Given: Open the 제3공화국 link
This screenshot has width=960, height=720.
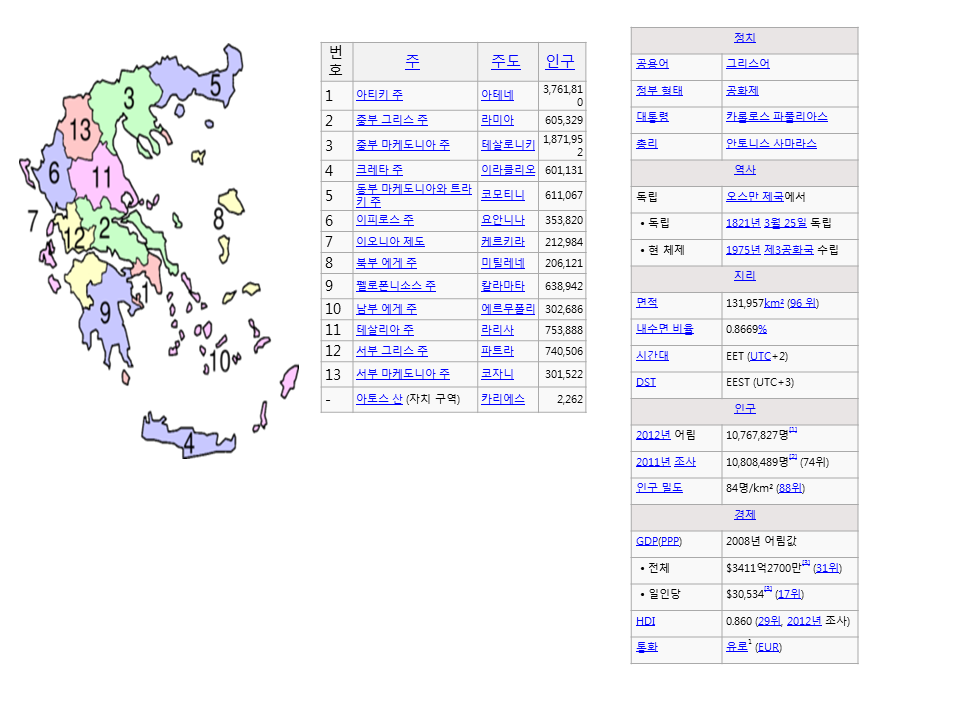Looking at the screenshot, I should (789, 250).
